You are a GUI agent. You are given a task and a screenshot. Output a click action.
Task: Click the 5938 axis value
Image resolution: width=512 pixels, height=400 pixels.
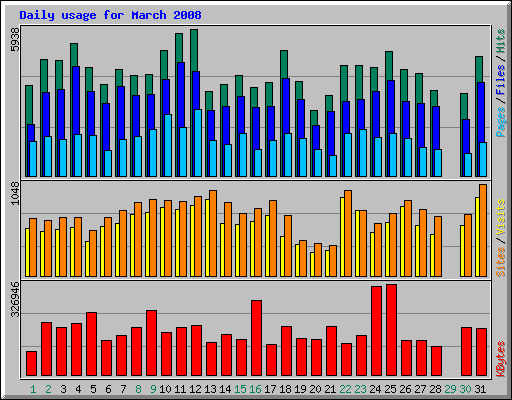tap(15, 39)
